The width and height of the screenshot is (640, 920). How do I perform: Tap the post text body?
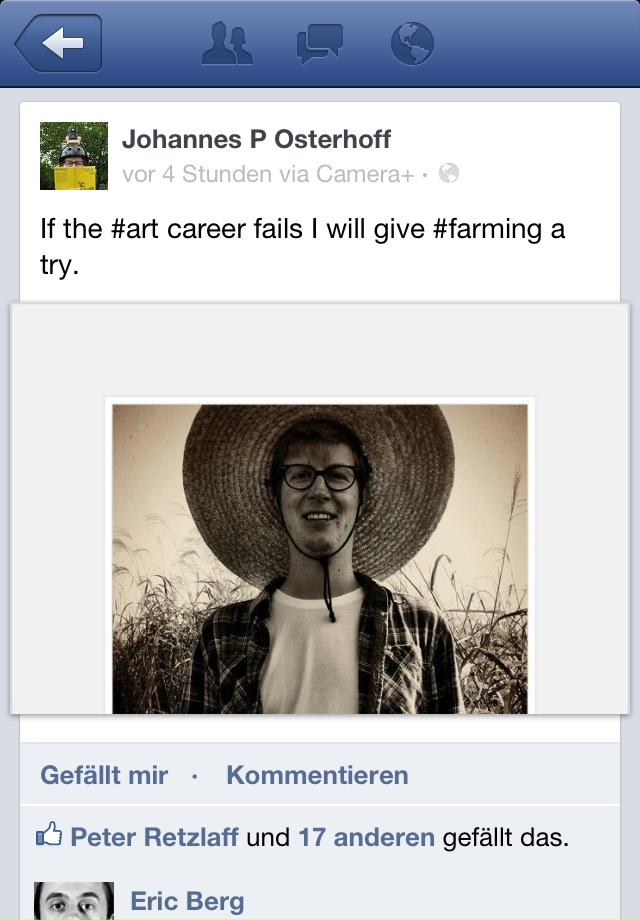tap(303, 246)
